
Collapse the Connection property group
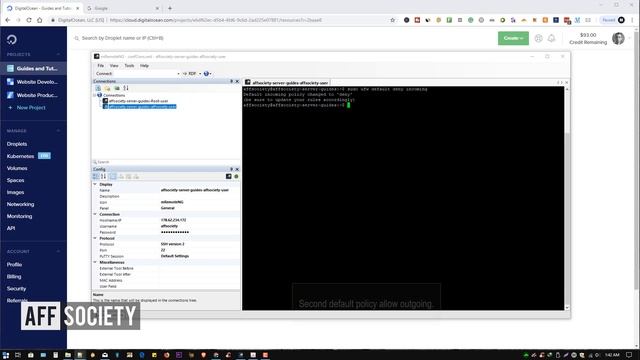pos(96,214)
